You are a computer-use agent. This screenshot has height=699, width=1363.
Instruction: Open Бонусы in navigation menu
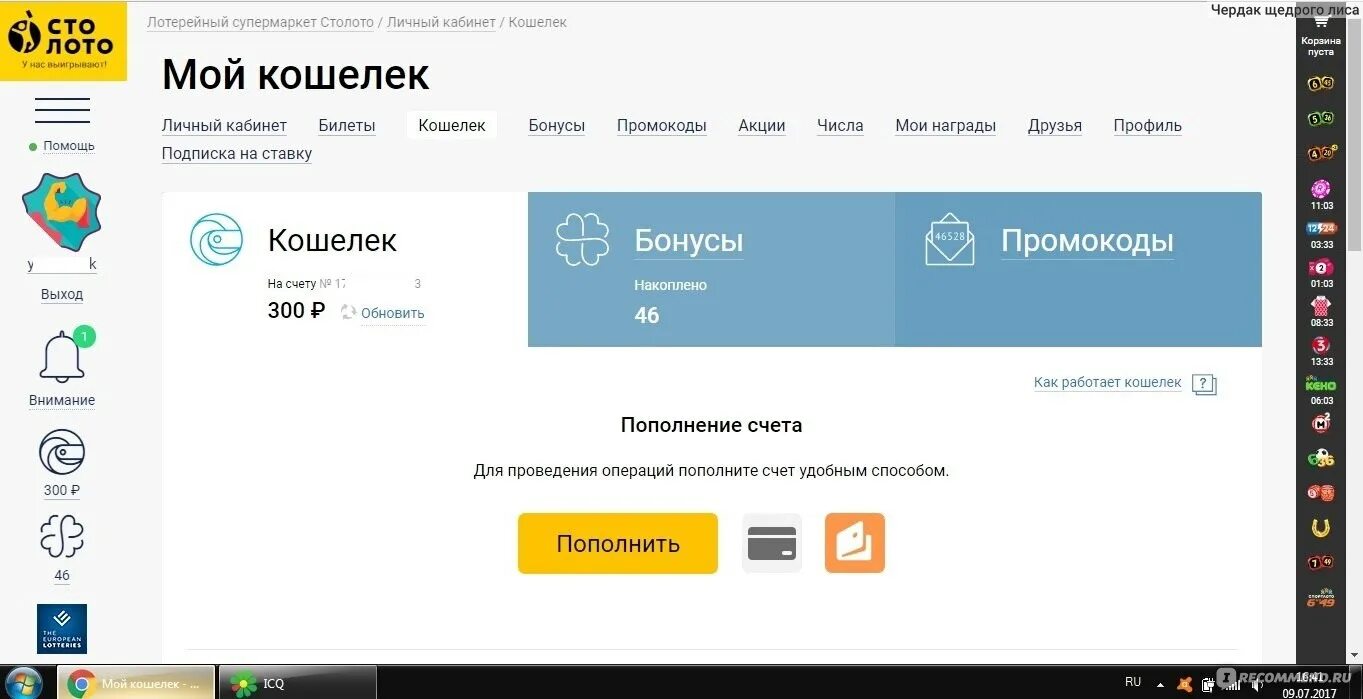click(x=557, y=126)
